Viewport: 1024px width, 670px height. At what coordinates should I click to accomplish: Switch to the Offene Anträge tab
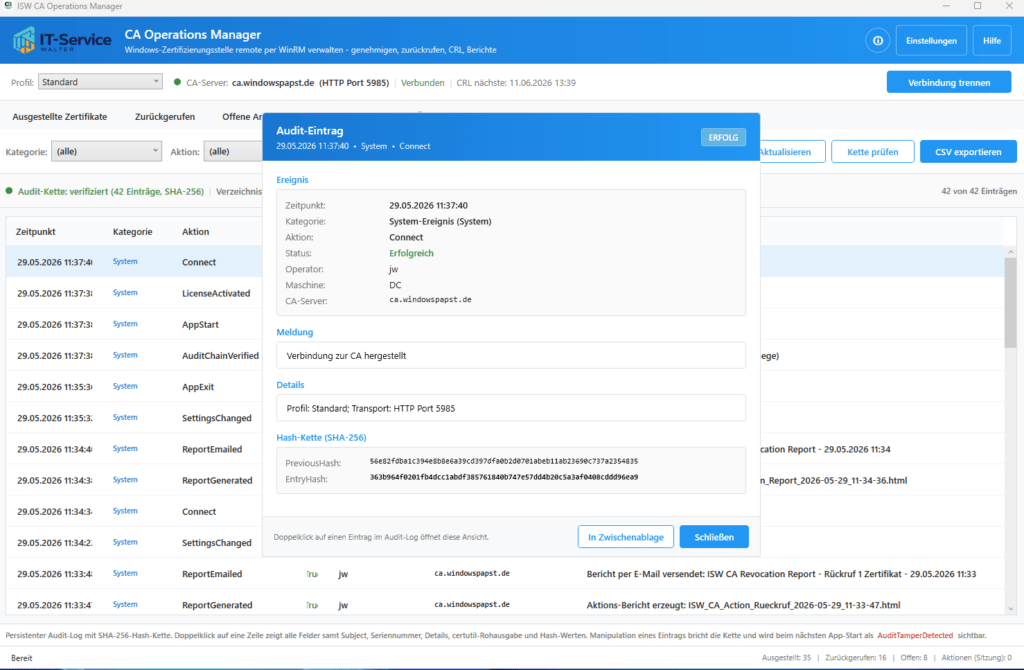242,117
